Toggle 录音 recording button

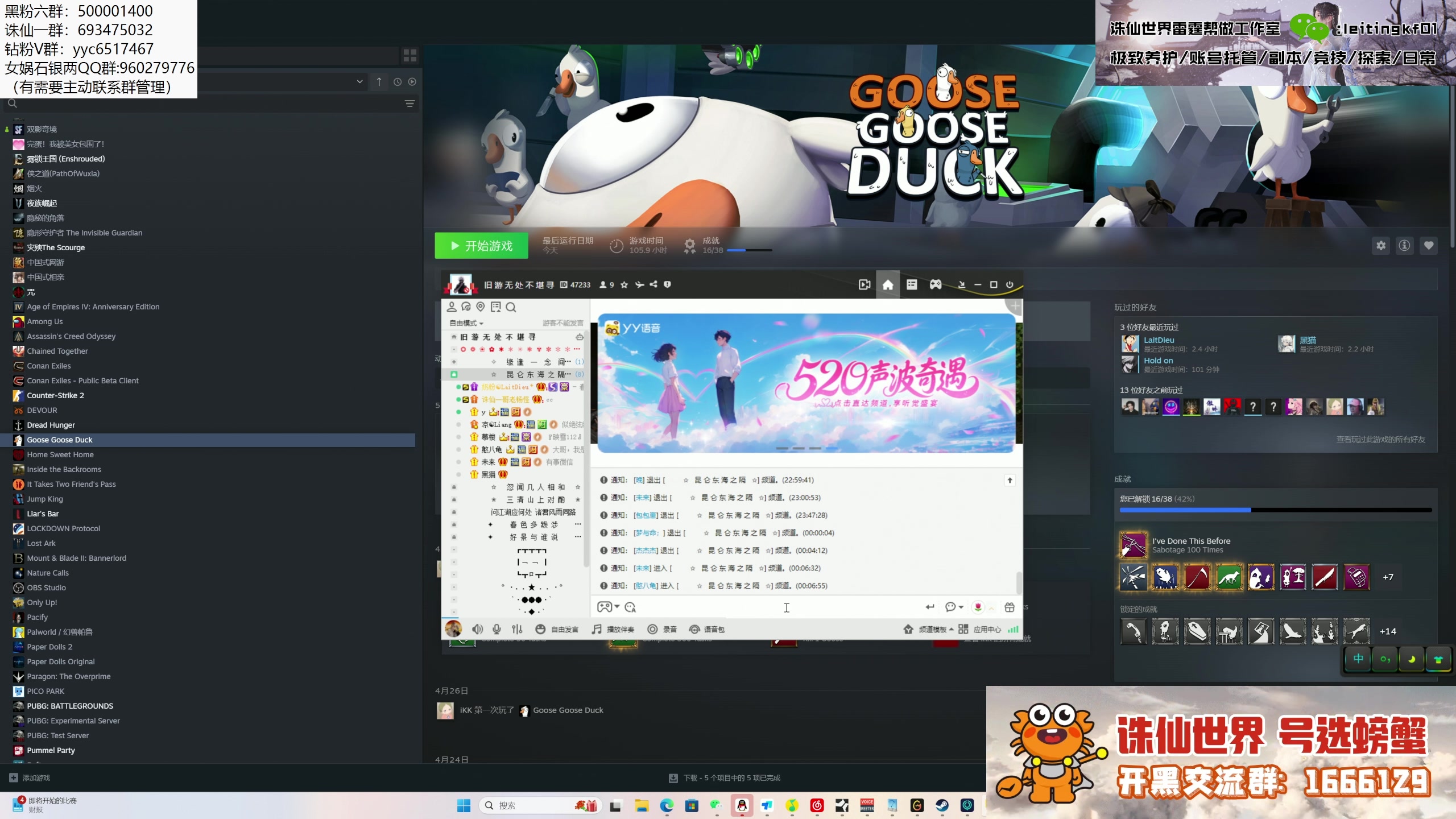tap(662, 629)
